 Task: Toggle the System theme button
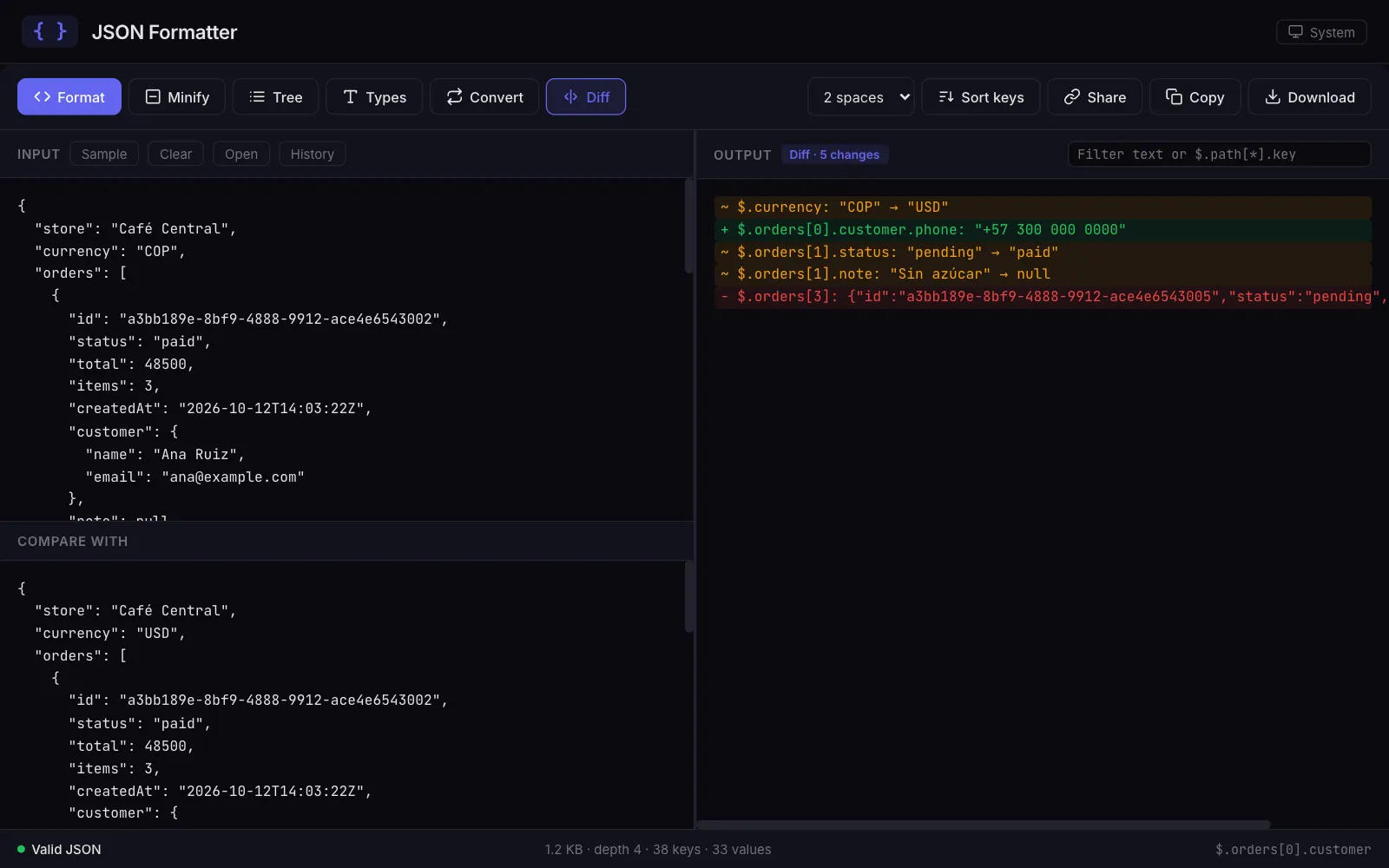[1321, 32]
